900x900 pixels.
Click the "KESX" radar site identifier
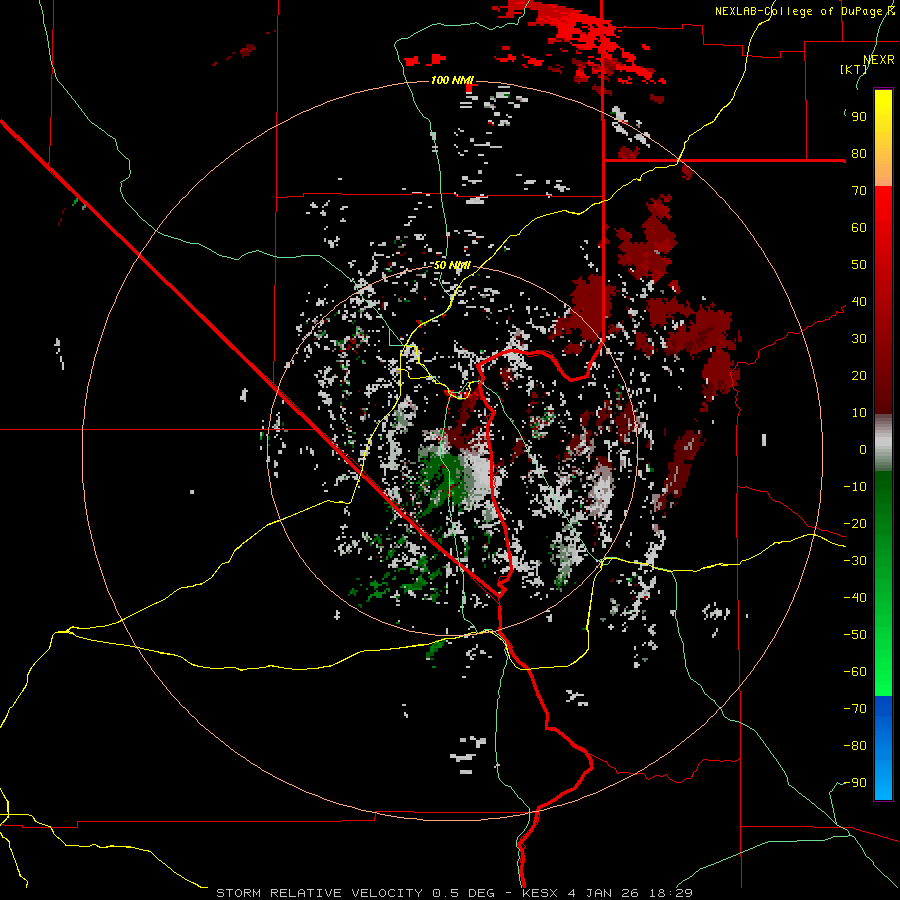540,893
